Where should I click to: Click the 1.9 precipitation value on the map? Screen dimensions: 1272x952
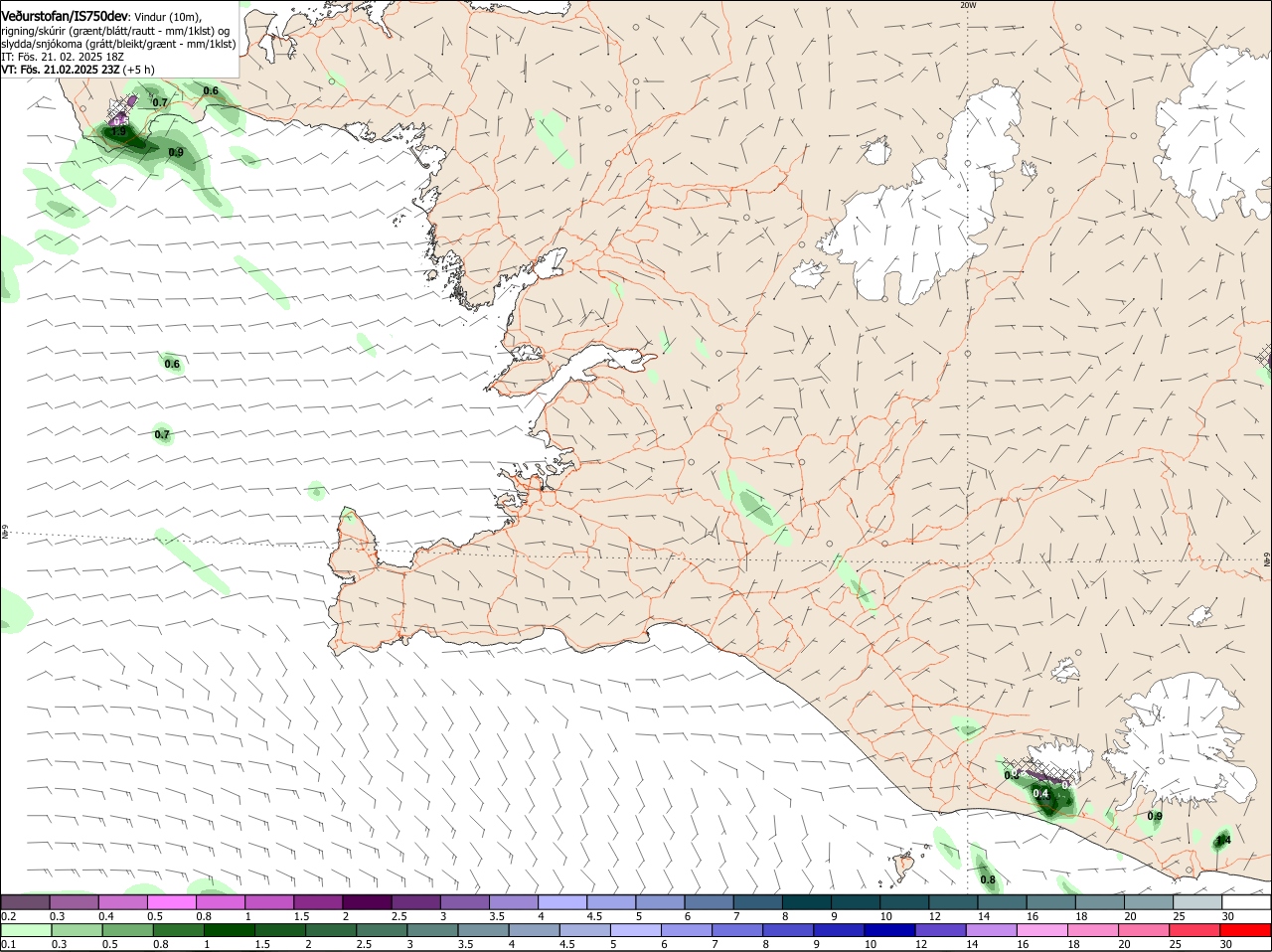coord(118,132)
